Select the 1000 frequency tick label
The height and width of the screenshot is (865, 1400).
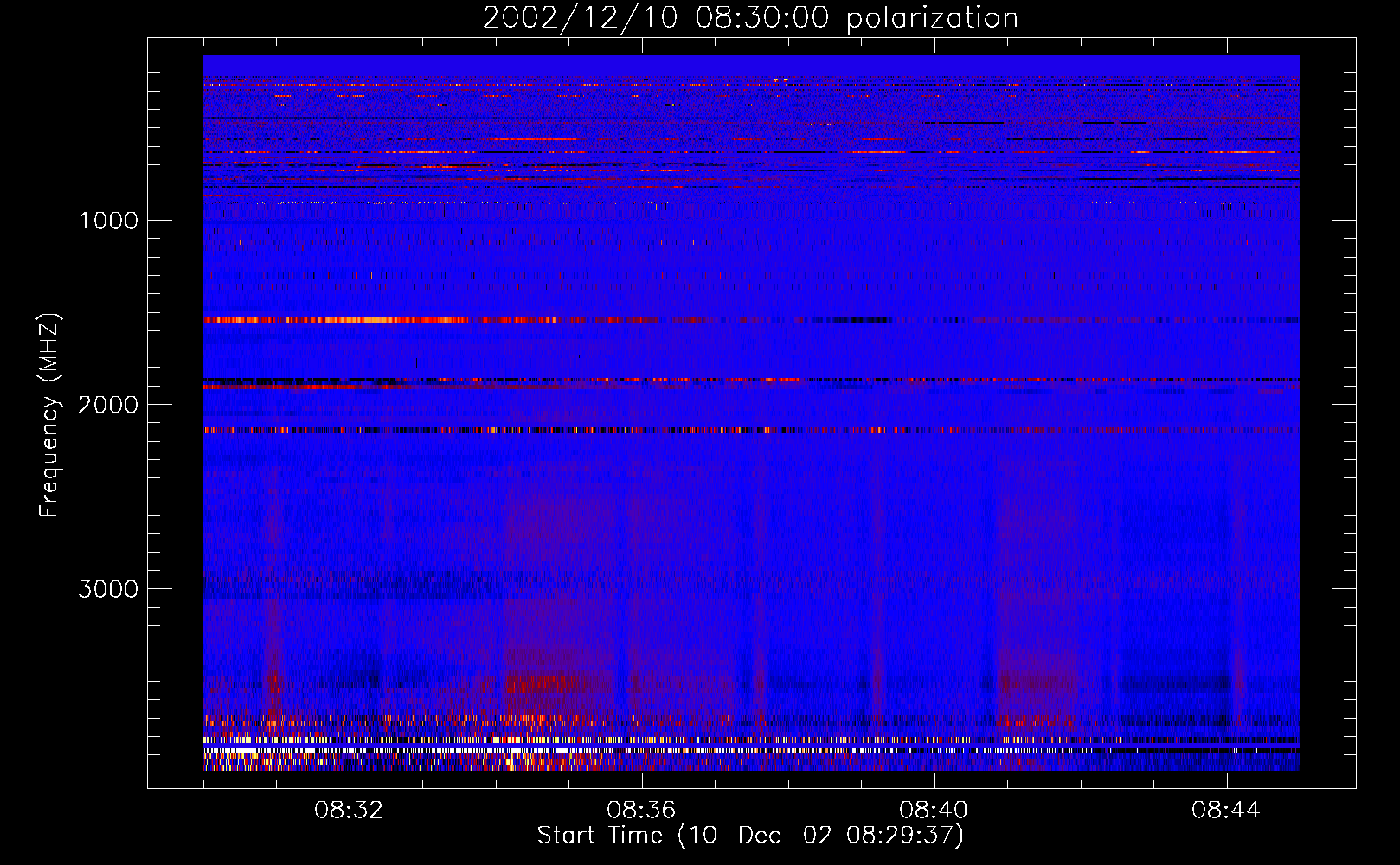[x=108, y=221]
